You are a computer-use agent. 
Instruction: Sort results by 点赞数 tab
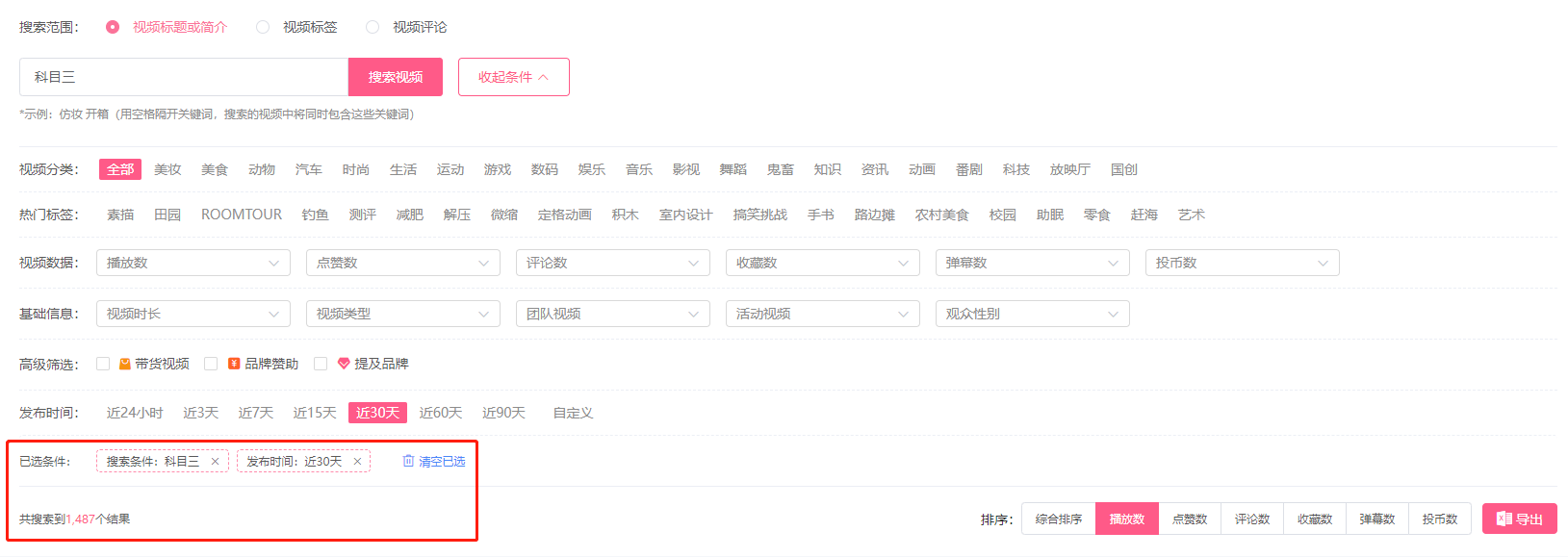pyautogui.click(x=1190, y=519)
